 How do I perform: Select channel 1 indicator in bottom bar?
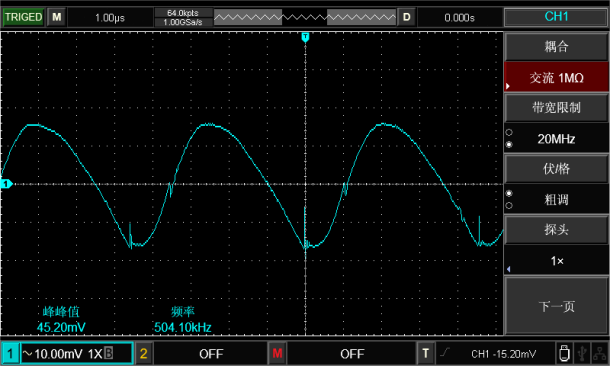pos(10,354)
